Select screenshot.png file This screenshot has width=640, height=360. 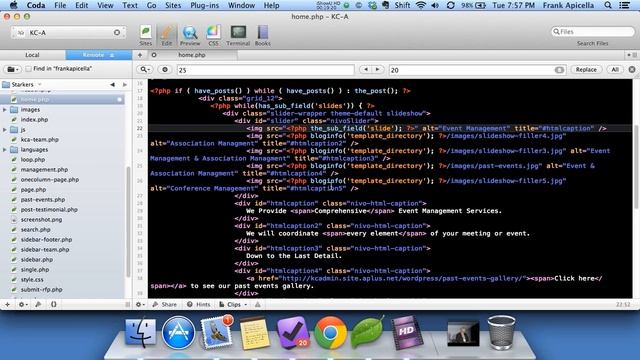click(41, 220)
